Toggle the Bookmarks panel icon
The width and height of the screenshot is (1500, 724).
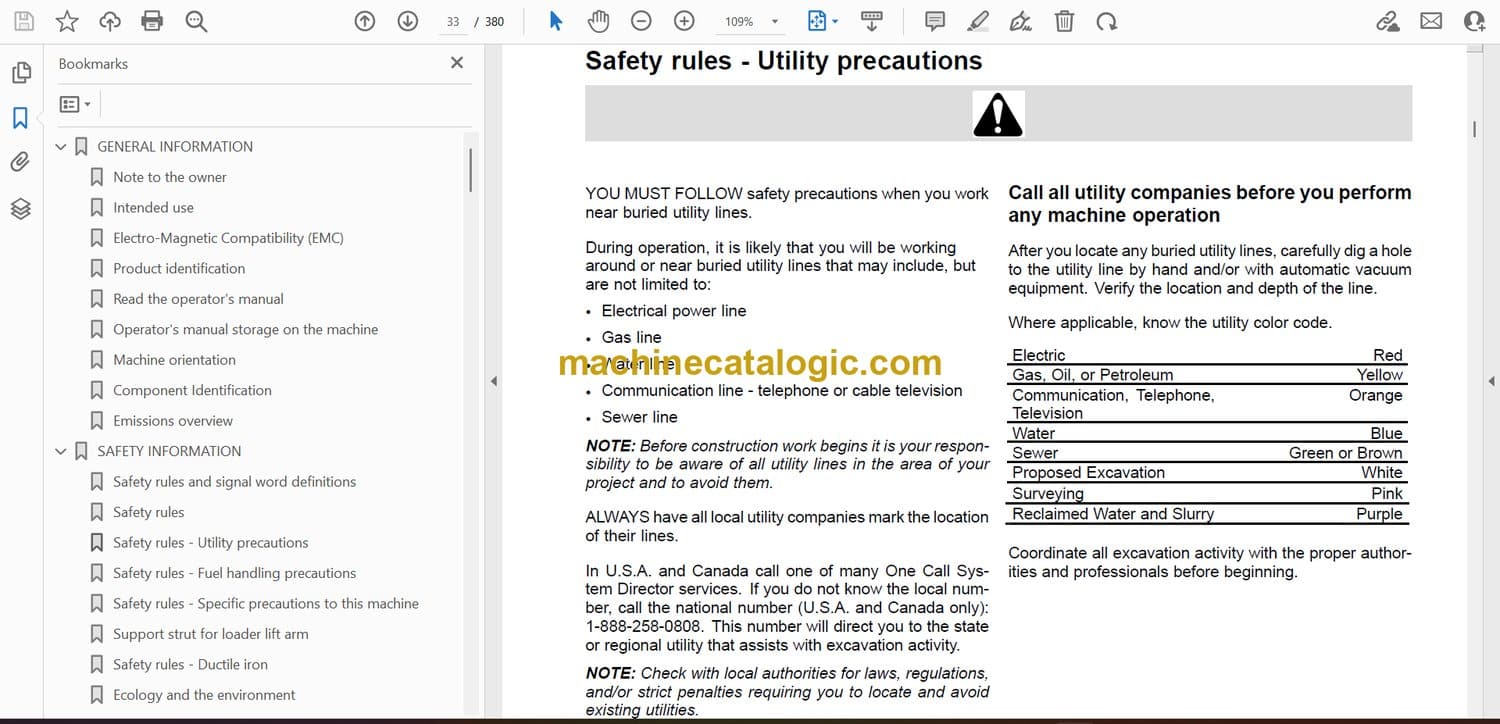point(20,118)
